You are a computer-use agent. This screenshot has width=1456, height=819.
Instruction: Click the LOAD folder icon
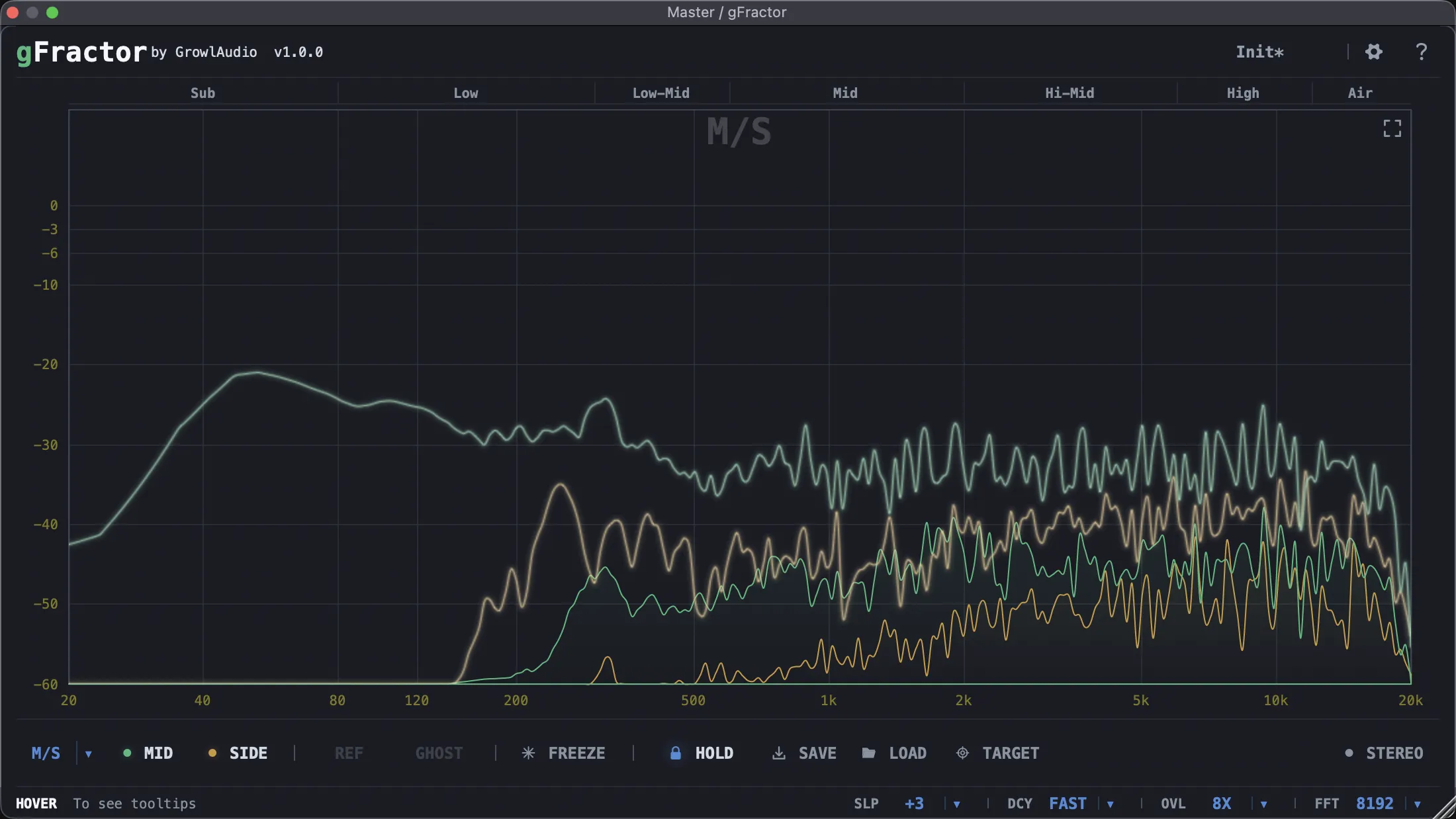[x=868, y=753]
